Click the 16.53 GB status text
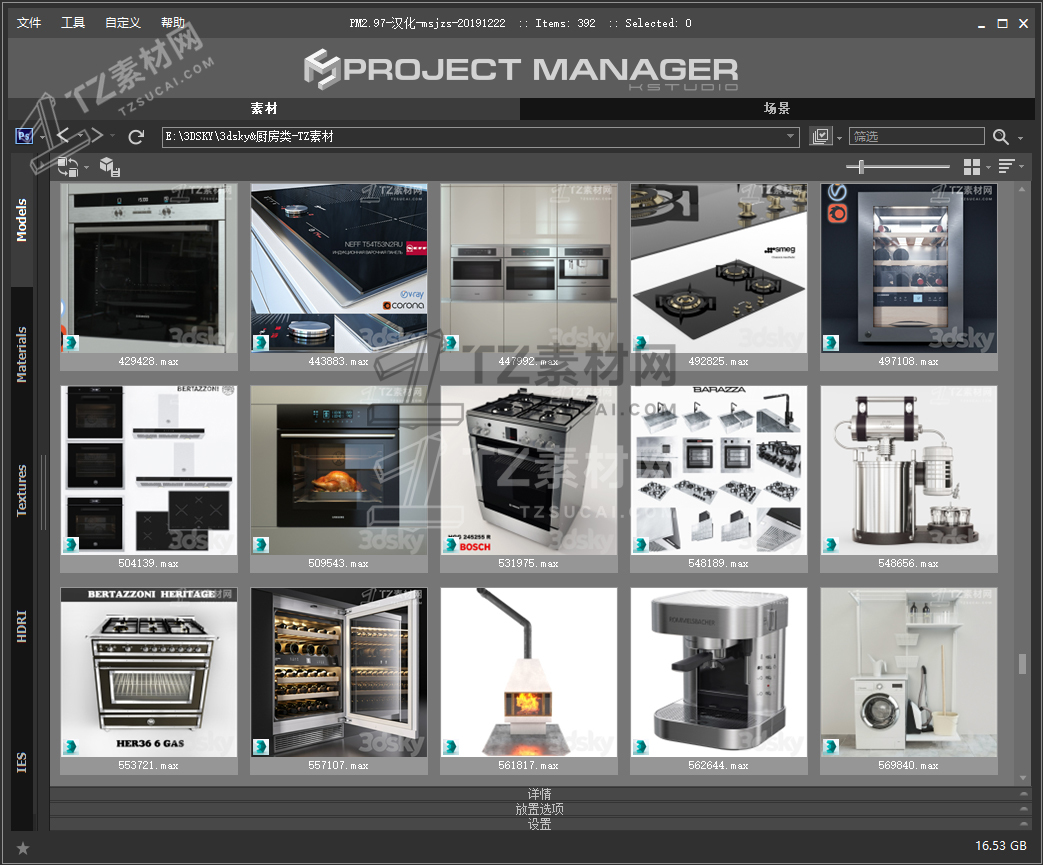 pyautogui.click(x=1000, y=846)
